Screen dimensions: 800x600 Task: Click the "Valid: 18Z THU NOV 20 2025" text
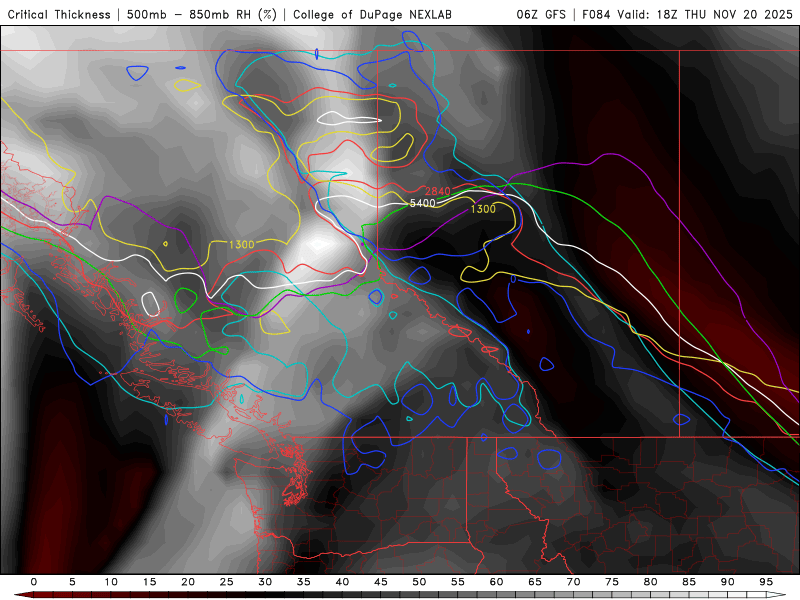705,14
